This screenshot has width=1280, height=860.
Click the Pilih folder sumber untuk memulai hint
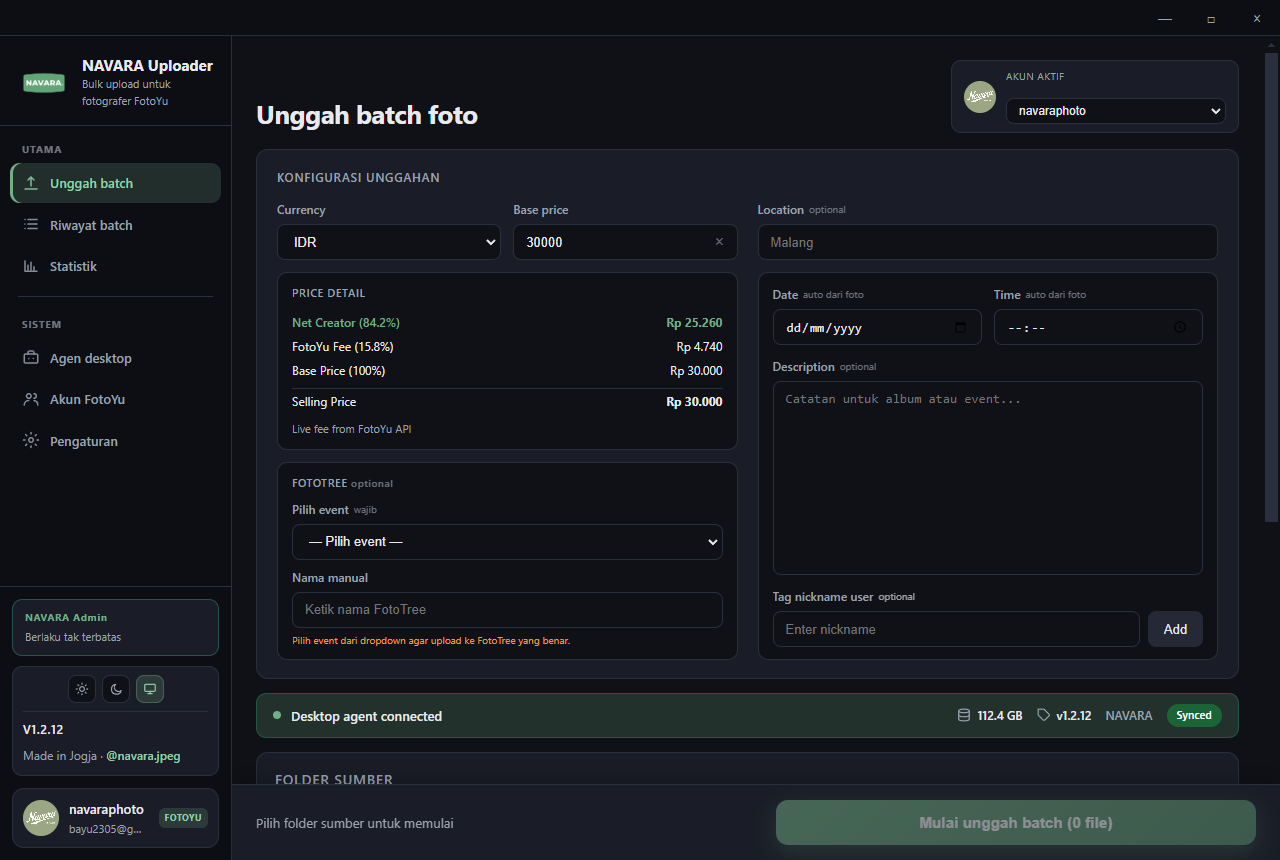(x=355, y=823)
